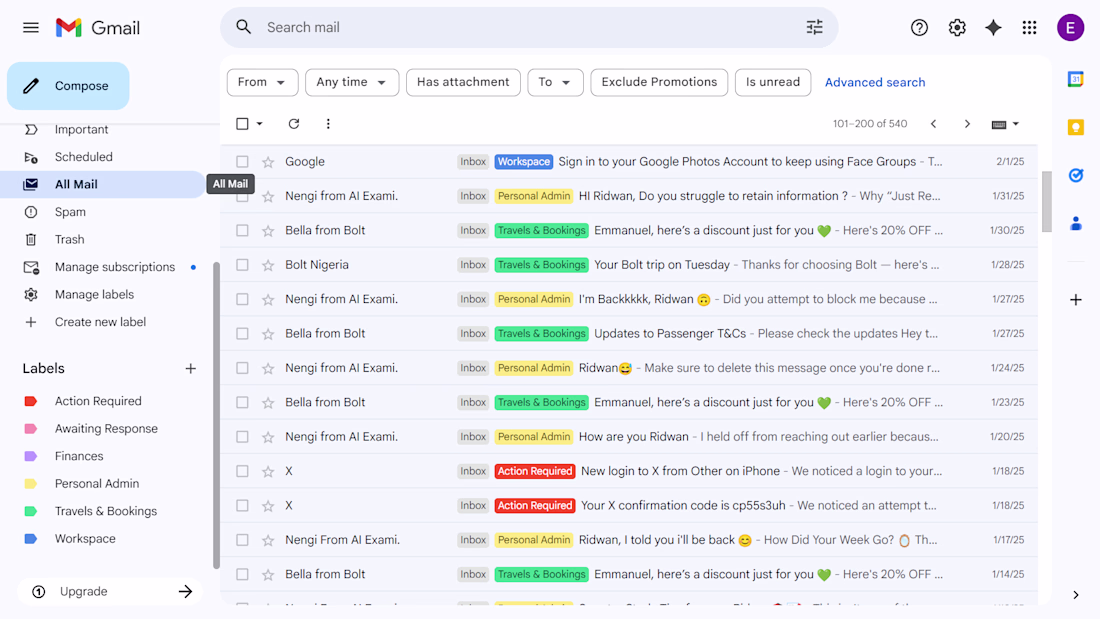Tick the select-all checkbox

[242, 124]
